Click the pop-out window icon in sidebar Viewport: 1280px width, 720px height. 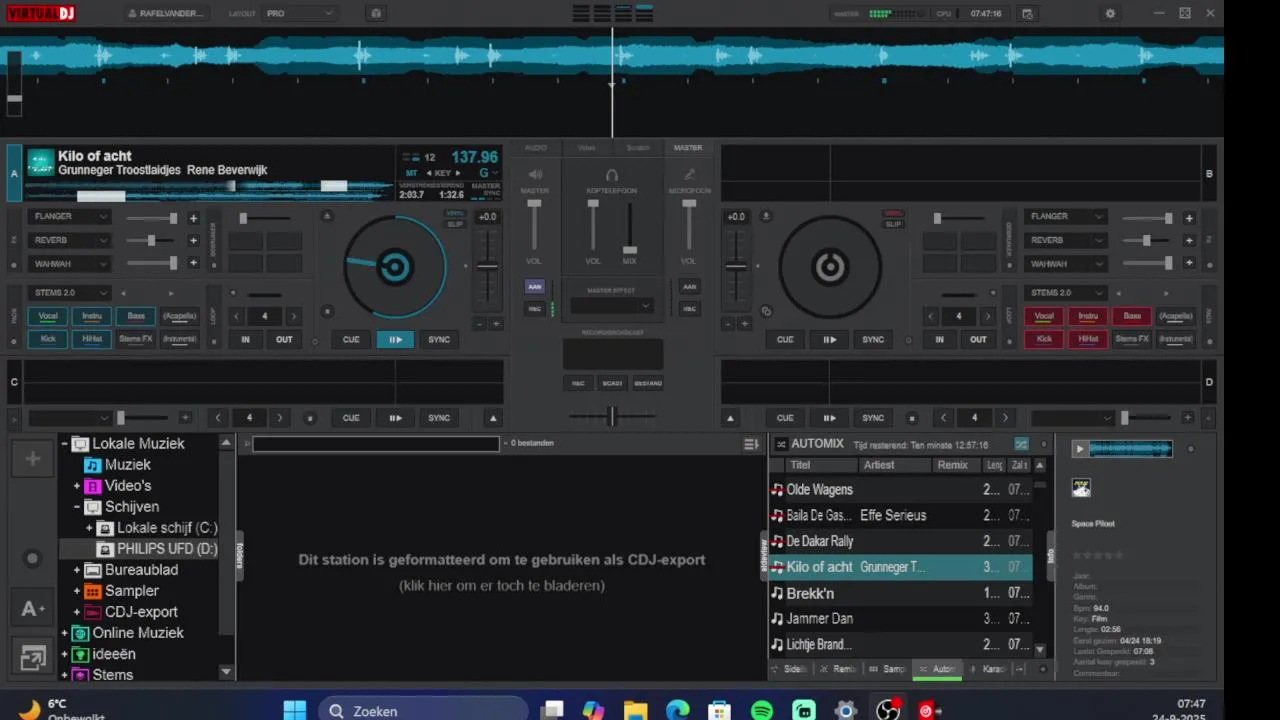(33, 658)
